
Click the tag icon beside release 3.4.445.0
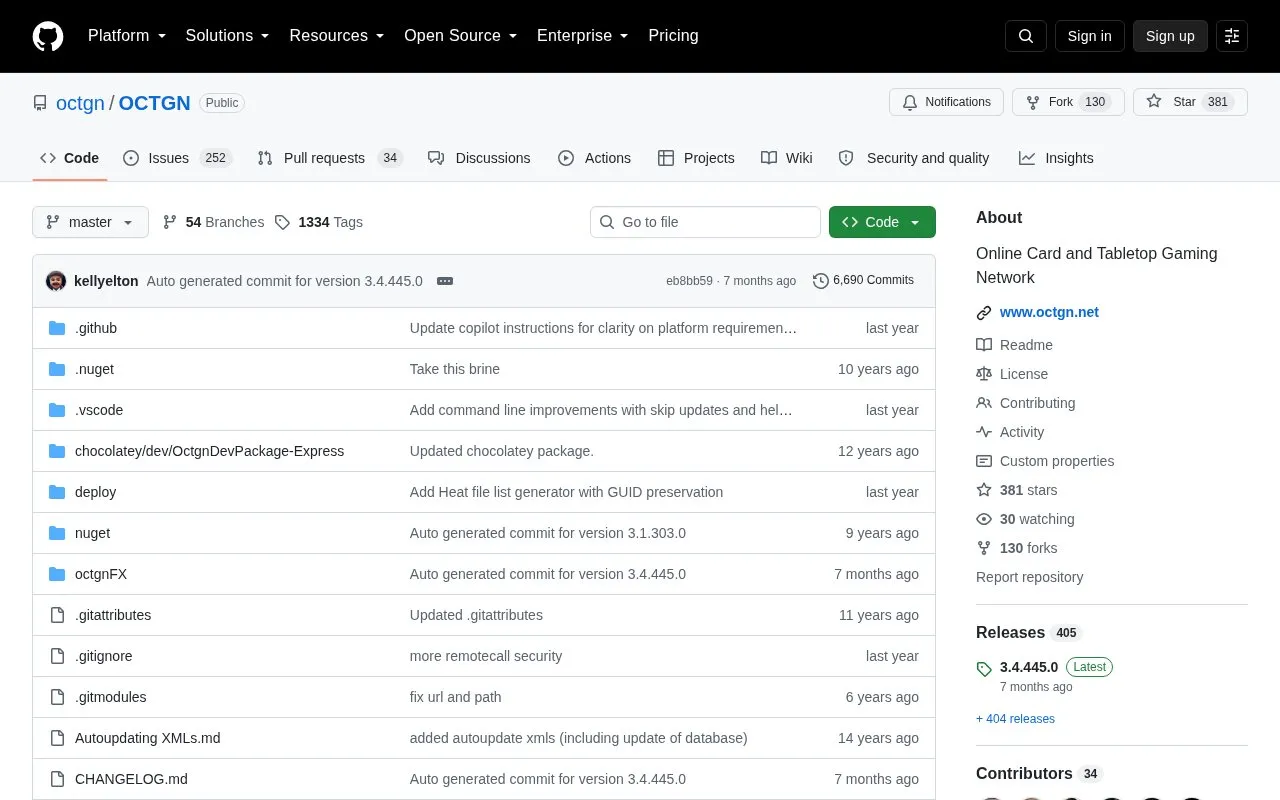[984, 669]
